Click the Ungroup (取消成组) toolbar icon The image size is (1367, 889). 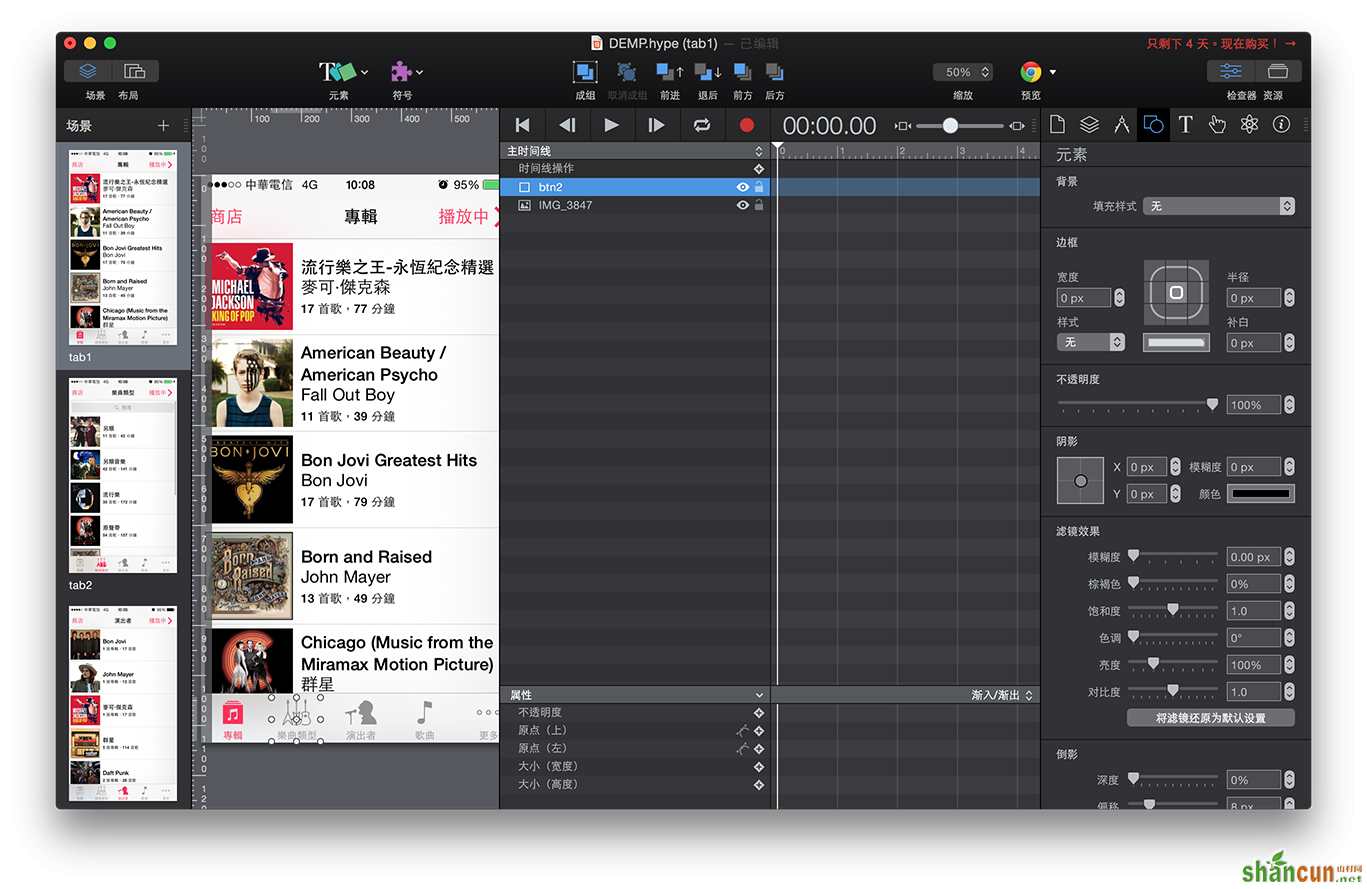(x=627, y=72)
